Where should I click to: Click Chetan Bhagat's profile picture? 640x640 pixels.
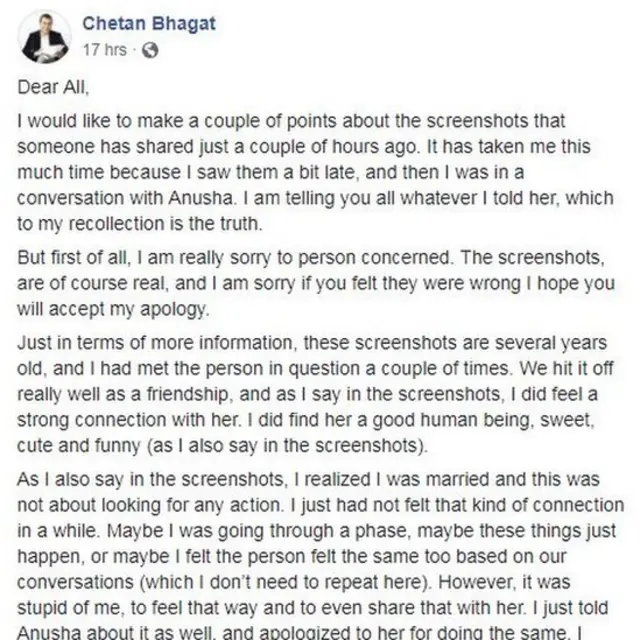pyautogui.click(x=44, y=38)
